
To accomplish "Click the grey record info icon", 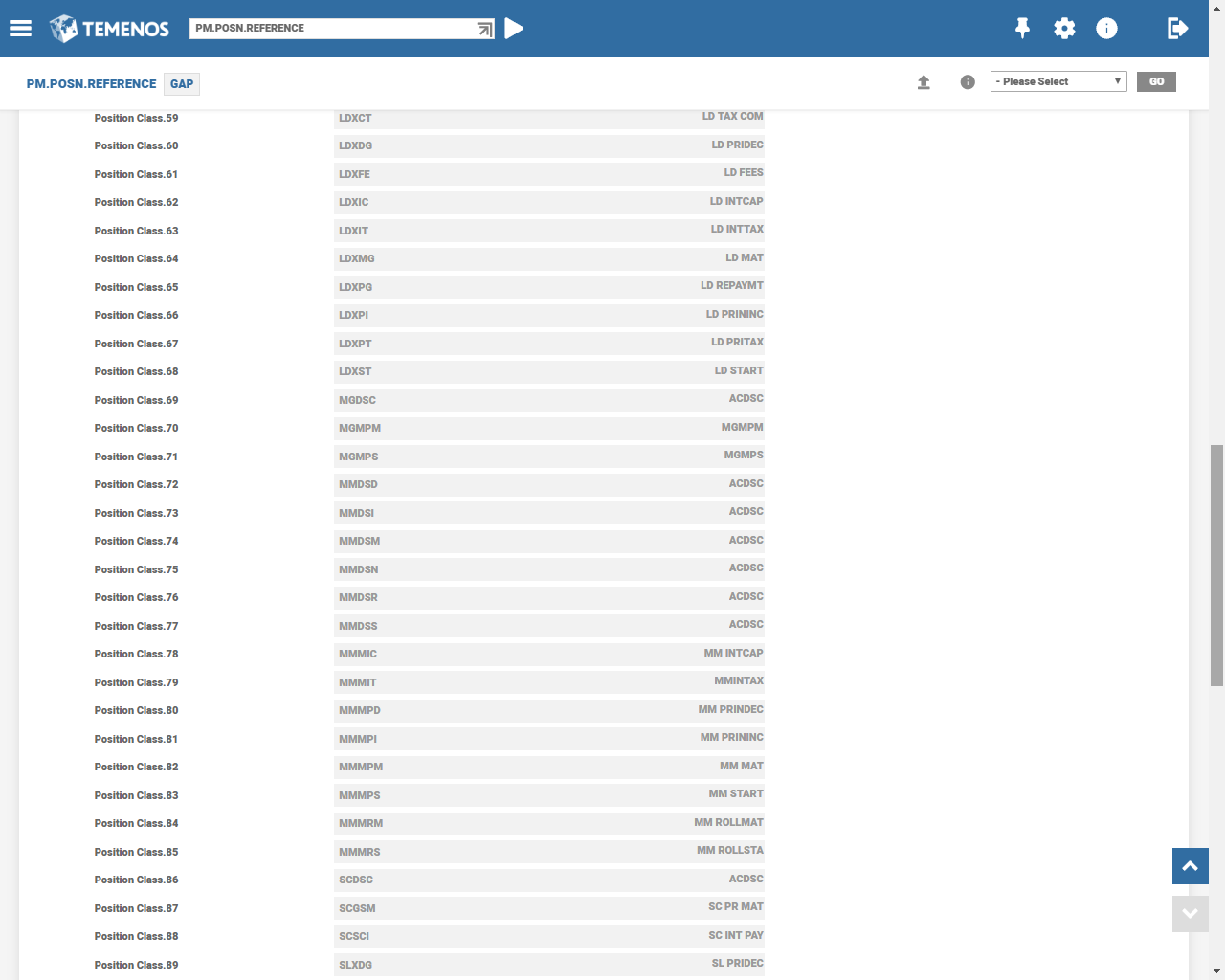I will click(x=968, y=82).
